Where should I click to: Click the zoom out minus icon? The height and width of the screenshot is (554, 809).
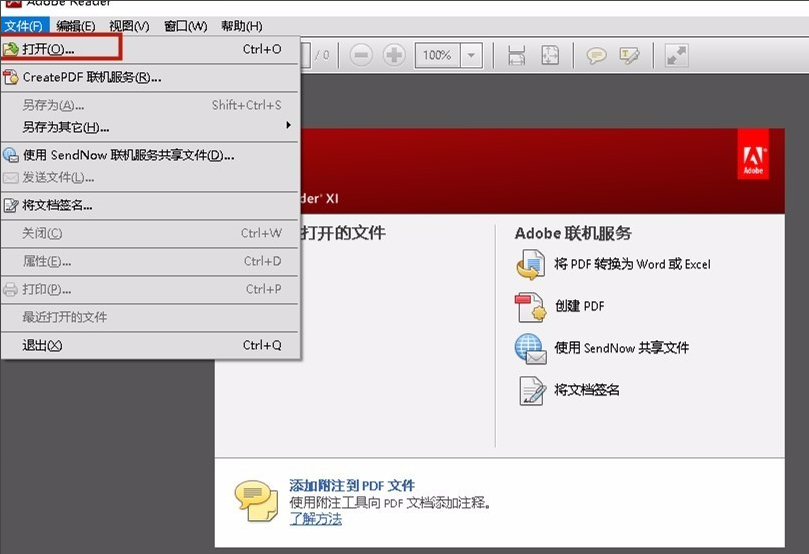pyautogui.click(x=361, y=55)
